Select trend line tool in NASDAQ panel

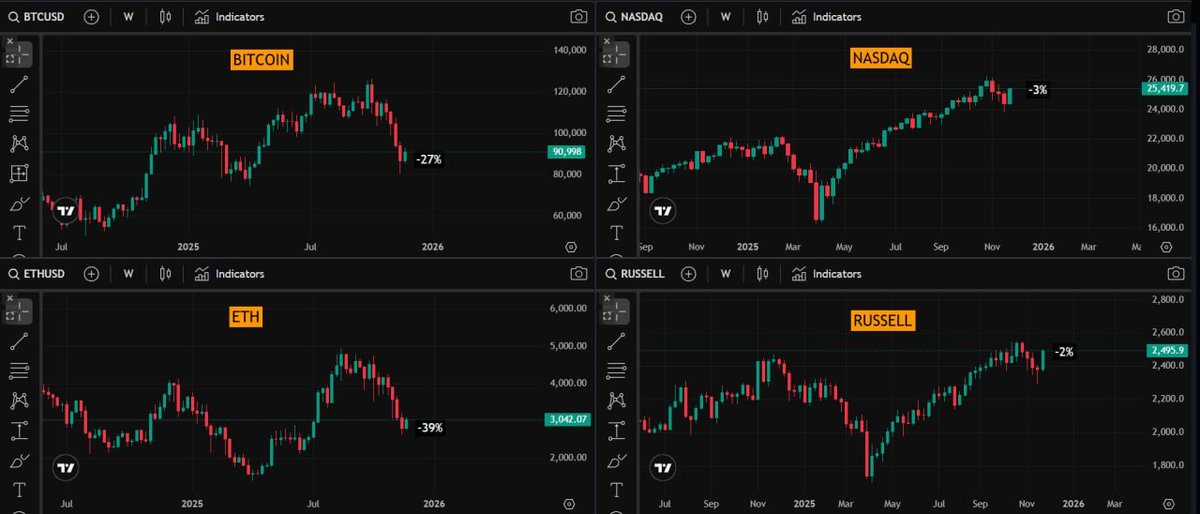[x=617, y=84]
